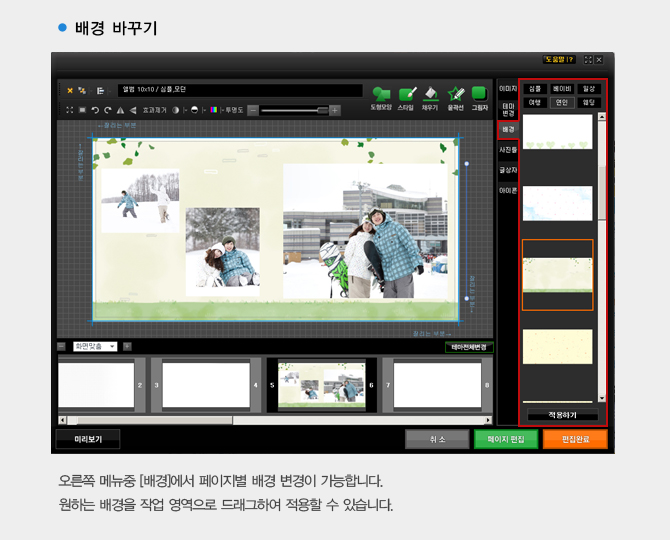Viewport: 670px width, 540px height.
Task: Switch to the 이미지 side tab
Action: tap(508, 88)
